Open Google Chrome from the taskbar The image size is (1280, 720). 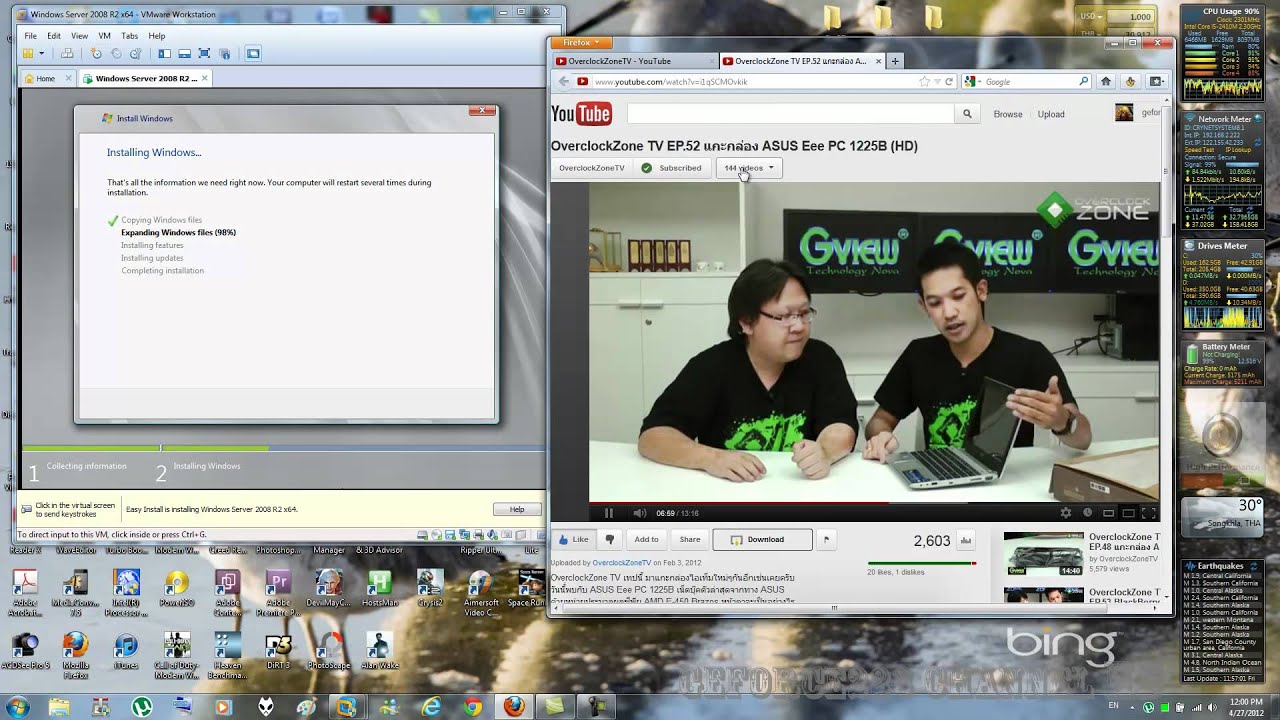473,707
